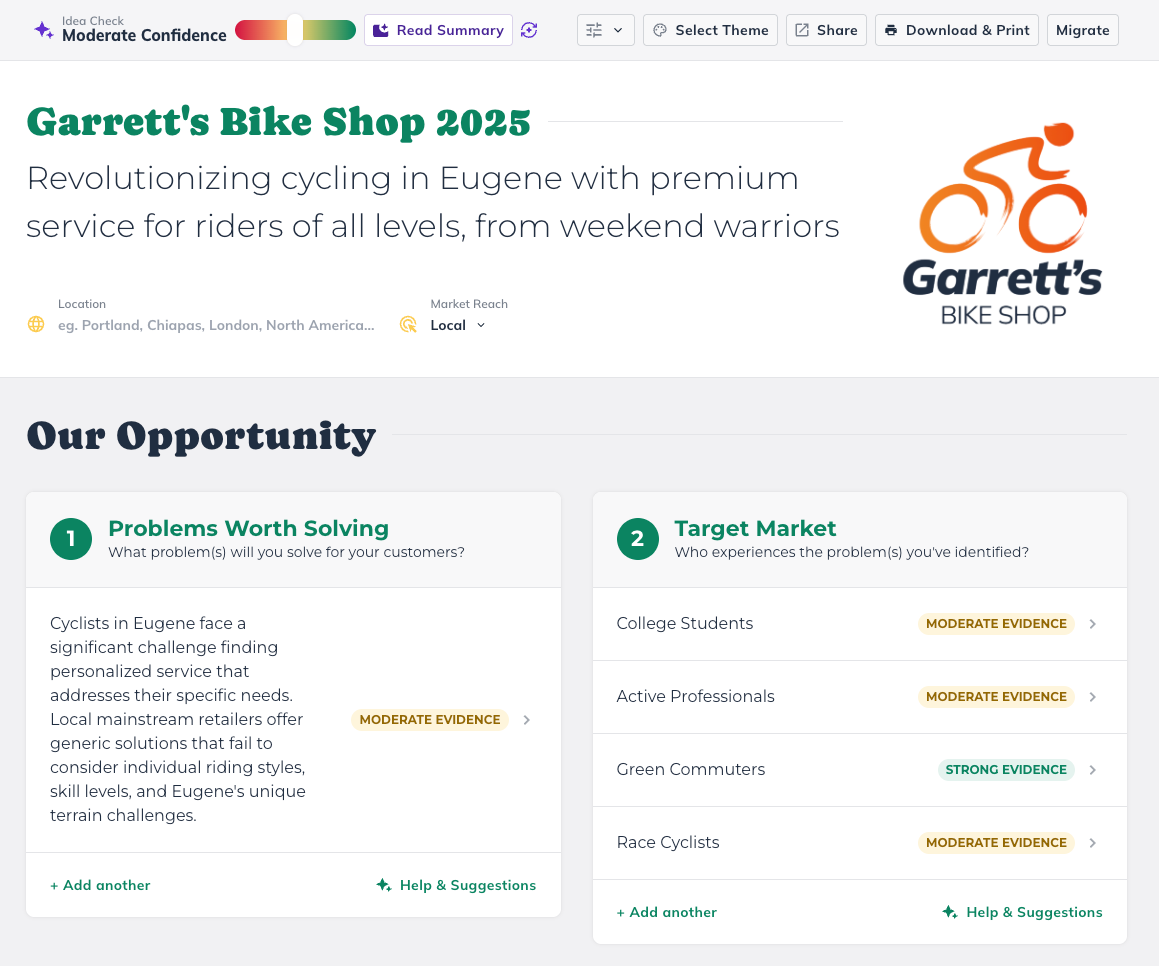This screenshot has height=966, width=1159.
Task: Open the Market Reach Local dropdown
Action: point(458,325)
